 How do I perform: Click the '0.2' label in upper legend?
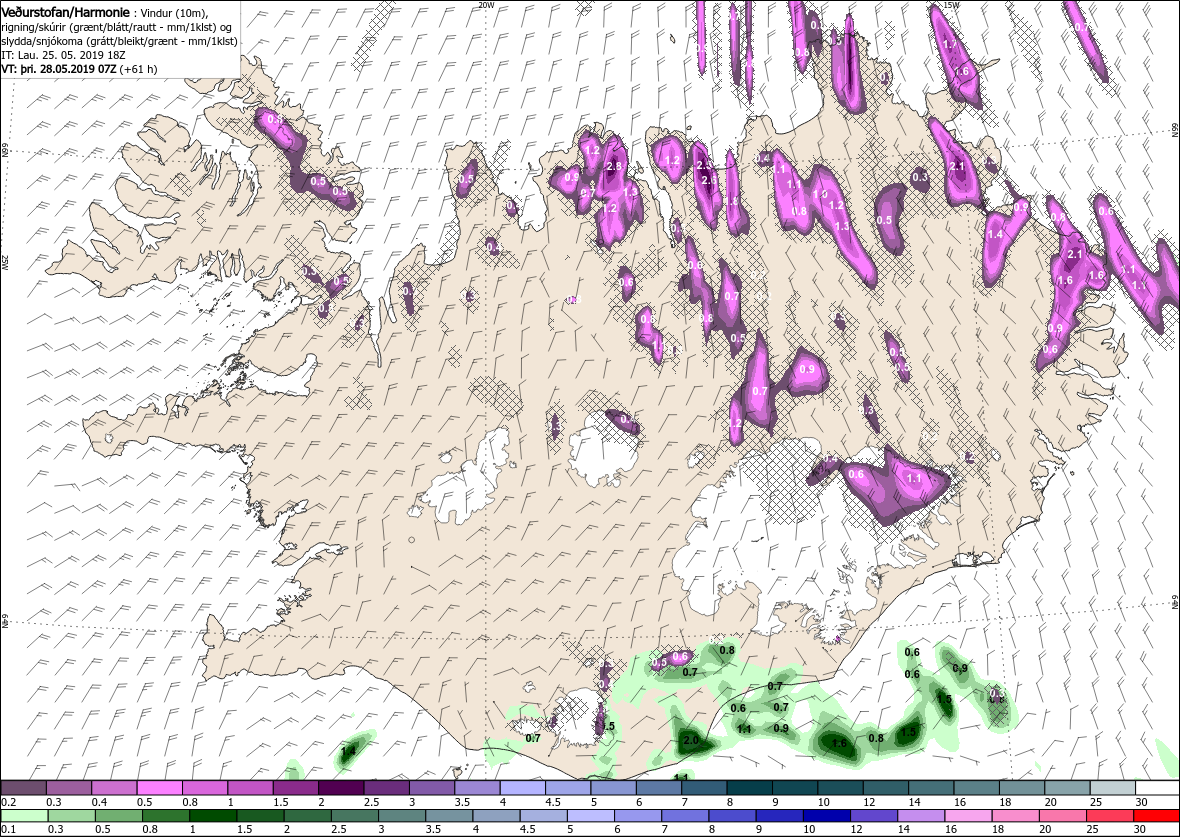tap(9, 802)
